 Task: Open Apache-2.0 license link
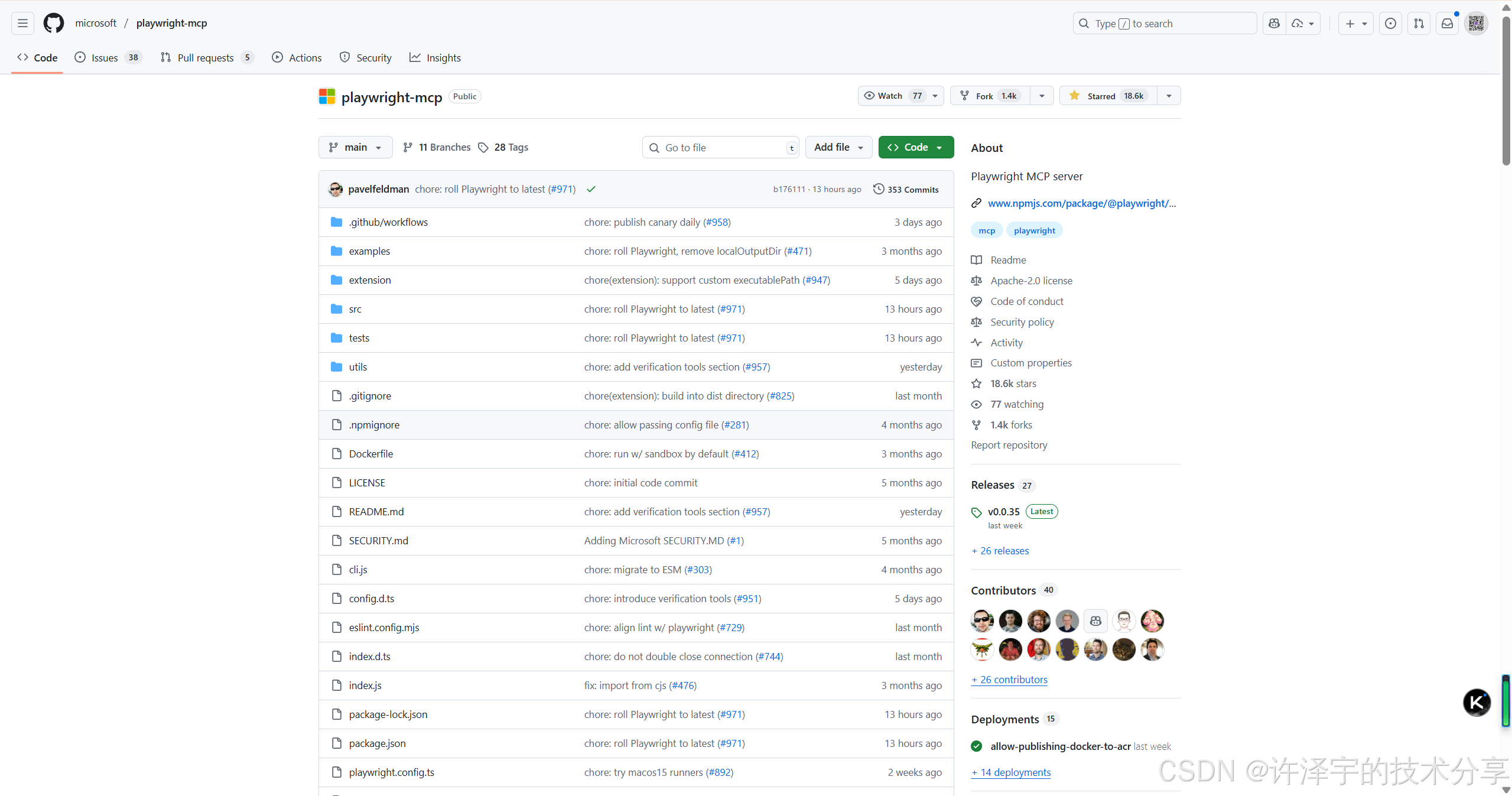[1031, 281]
